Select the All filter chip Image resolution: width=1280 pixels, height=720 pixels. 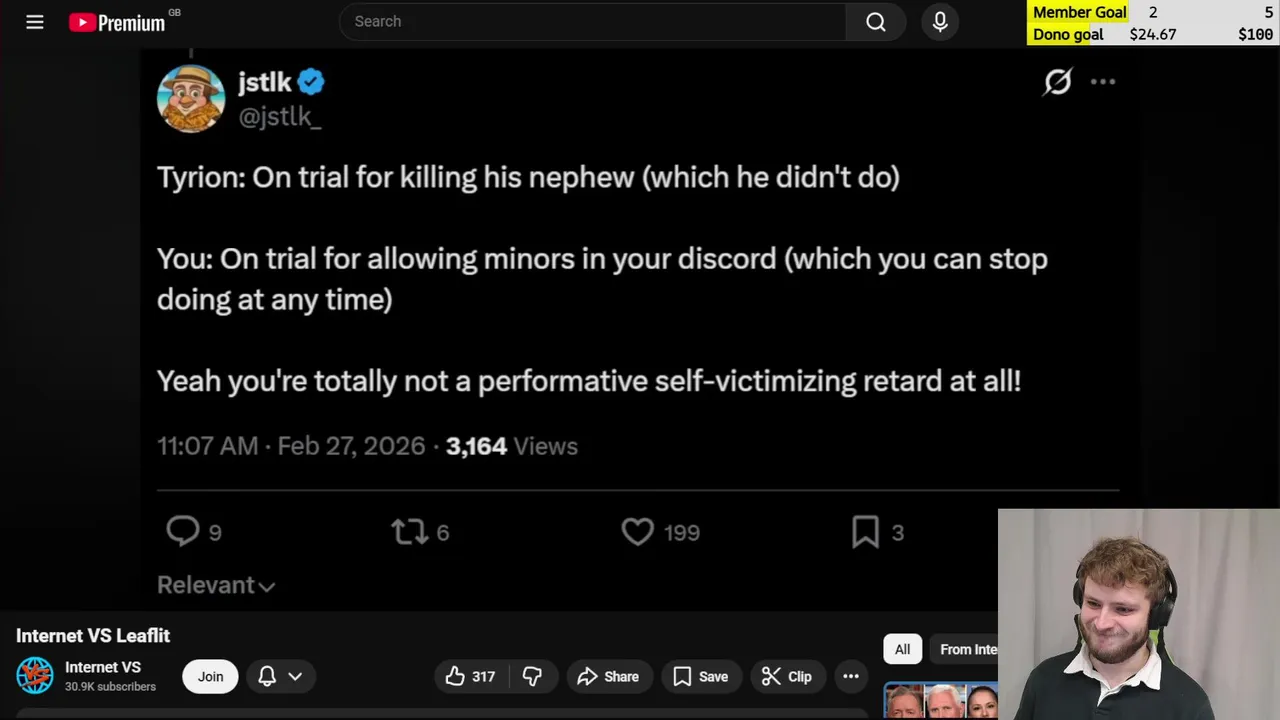pyautogui.click(x=902, y=650)
